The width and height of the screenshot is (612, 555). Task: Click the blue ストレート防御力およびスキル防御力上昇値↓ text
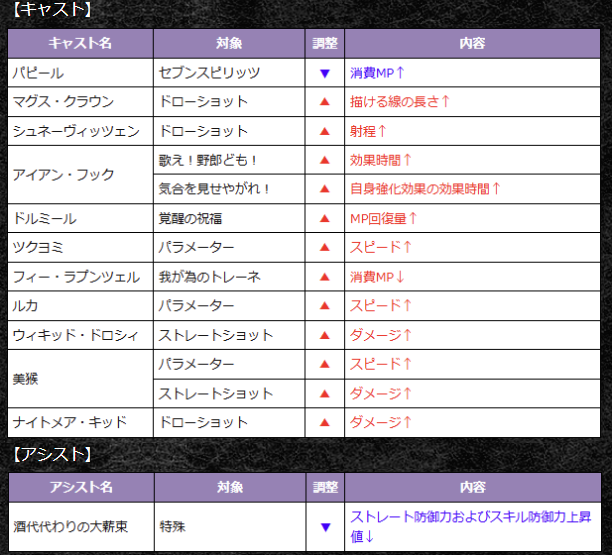point(471,527)
